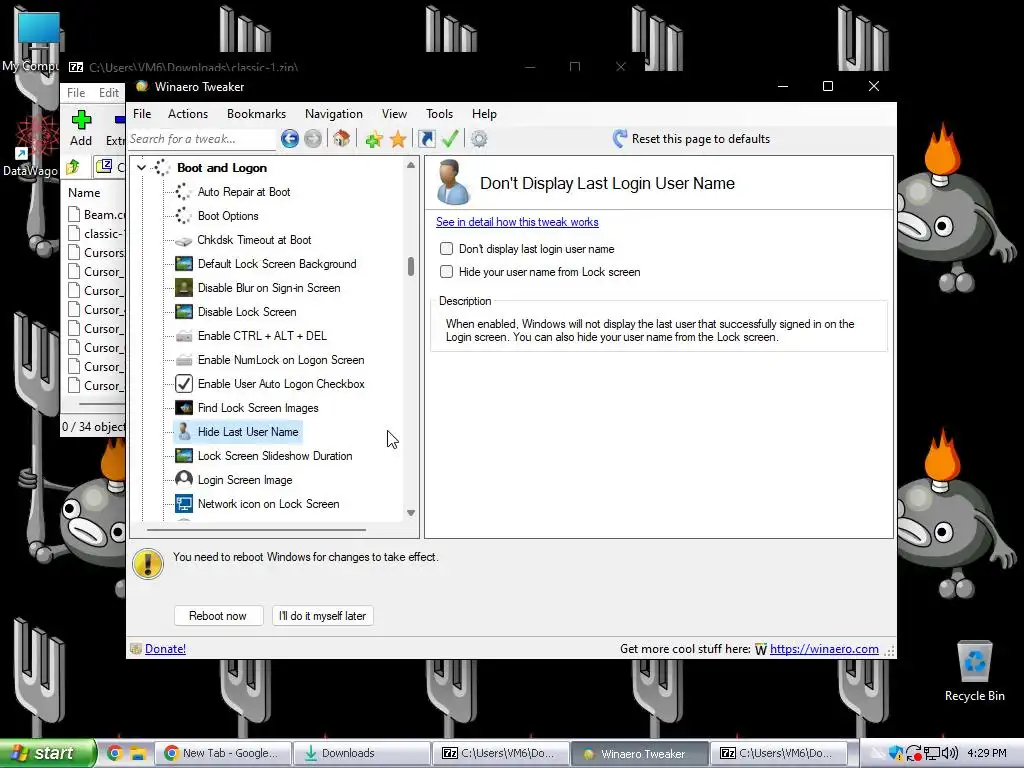1024x768 pixels.
Task: Open the Edit menu in 7-Zip window
Action: pyautogui.click(x=109, y=93)
